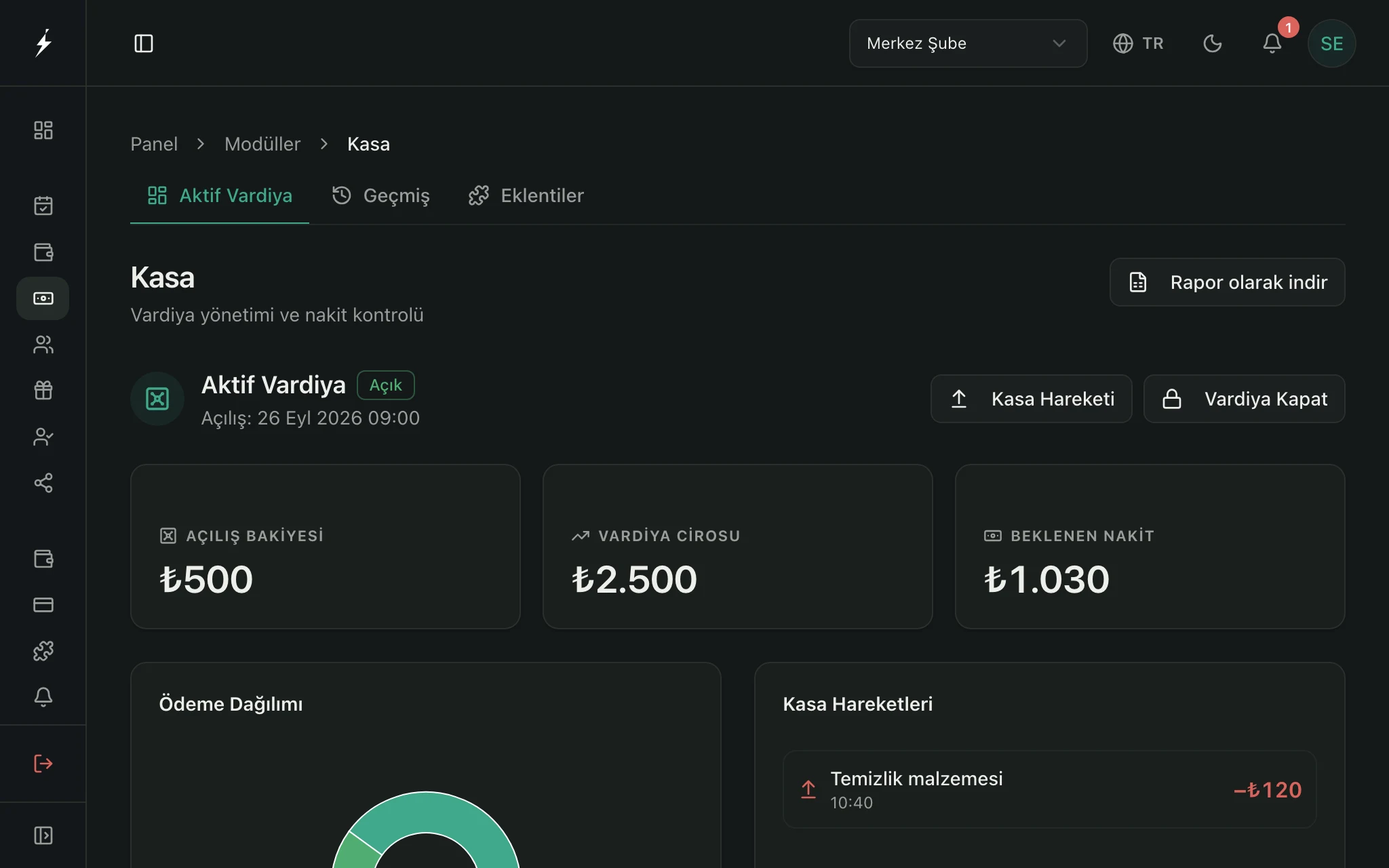Click the red logout icon in sidebar

[x=43, y=764]
